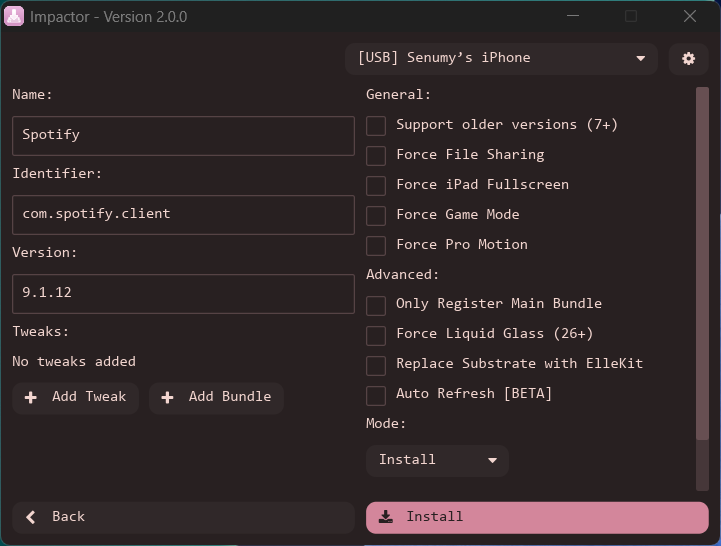Expand the Mode dropdown set to Install

point(437,461)
